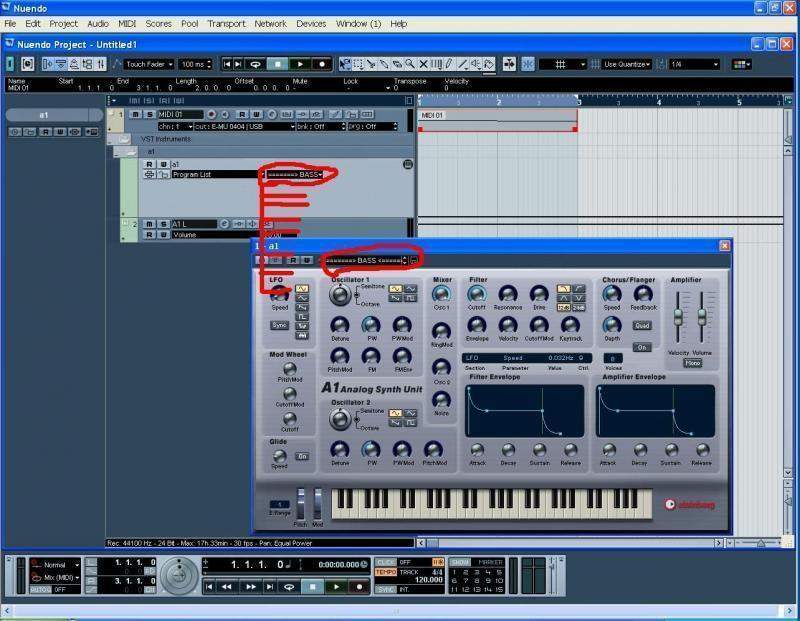Open the Devices menu
Image resolution: width=800 pixels, height=621 pixels.
point(310,23)
